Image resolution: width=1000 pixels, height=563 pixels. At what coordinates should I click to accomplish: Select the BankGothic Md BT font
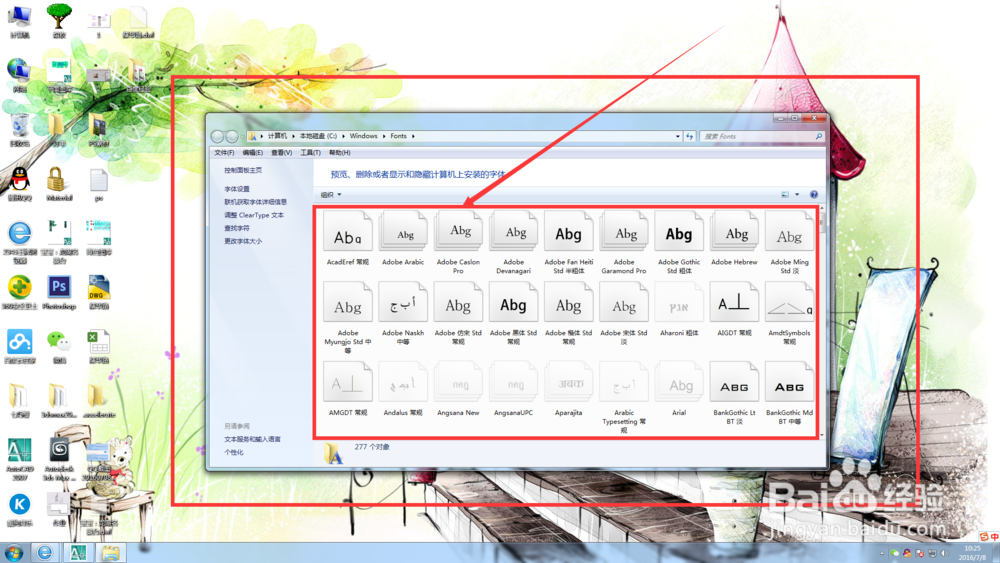(x=789, y=393)
